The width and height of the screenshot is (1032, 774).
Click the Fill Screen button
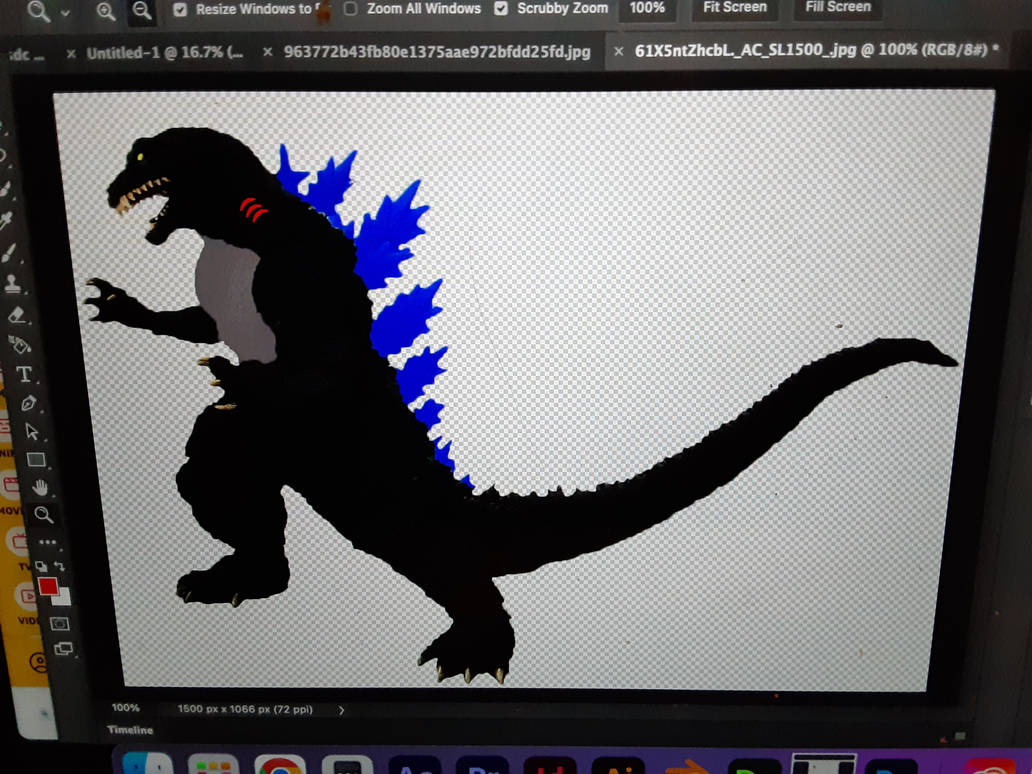[838, 7]
